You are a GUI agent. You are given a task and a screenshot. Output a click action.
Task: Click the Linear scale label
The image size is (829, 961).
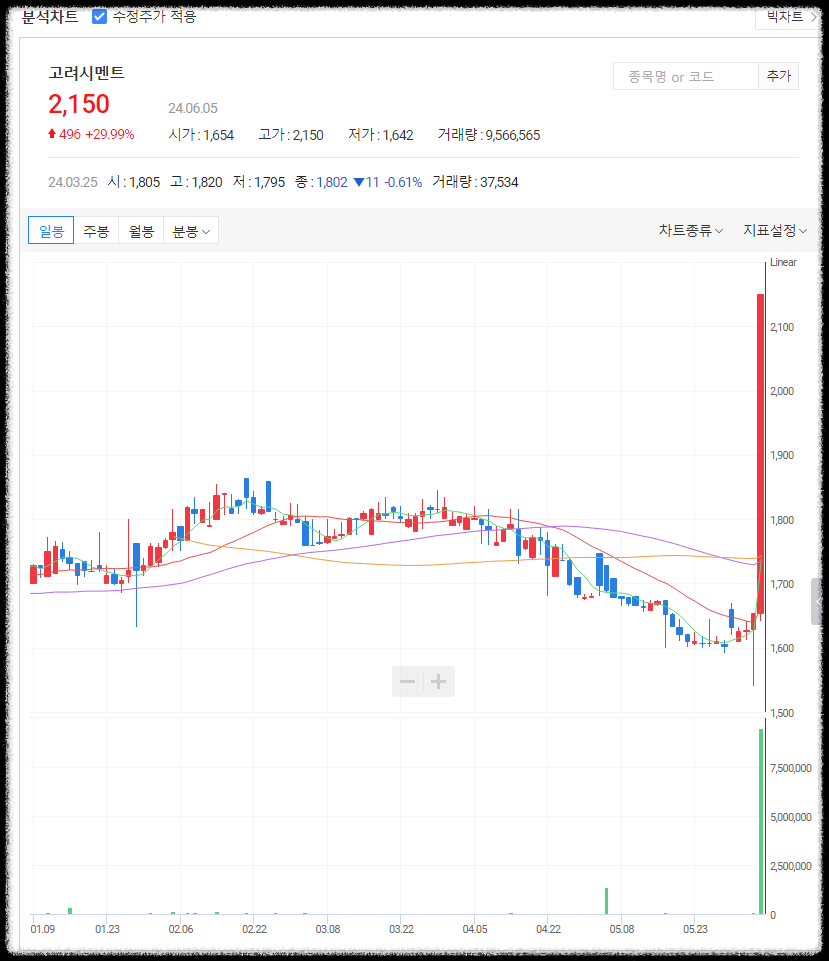point(783,262)
